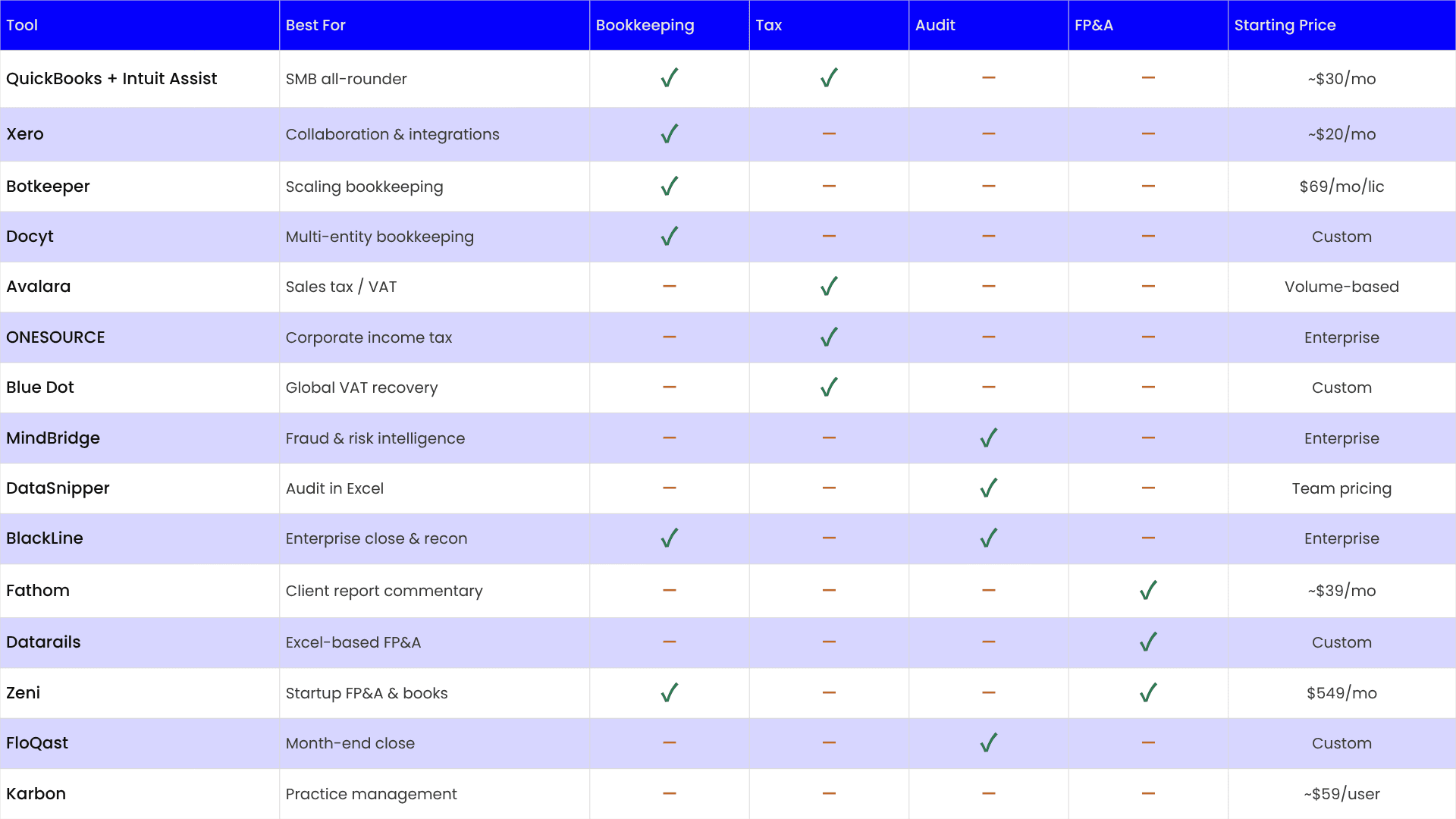The image size is (1456, 819).
Task: Click the Bookkeeping column header
Action: click(645, 25)
